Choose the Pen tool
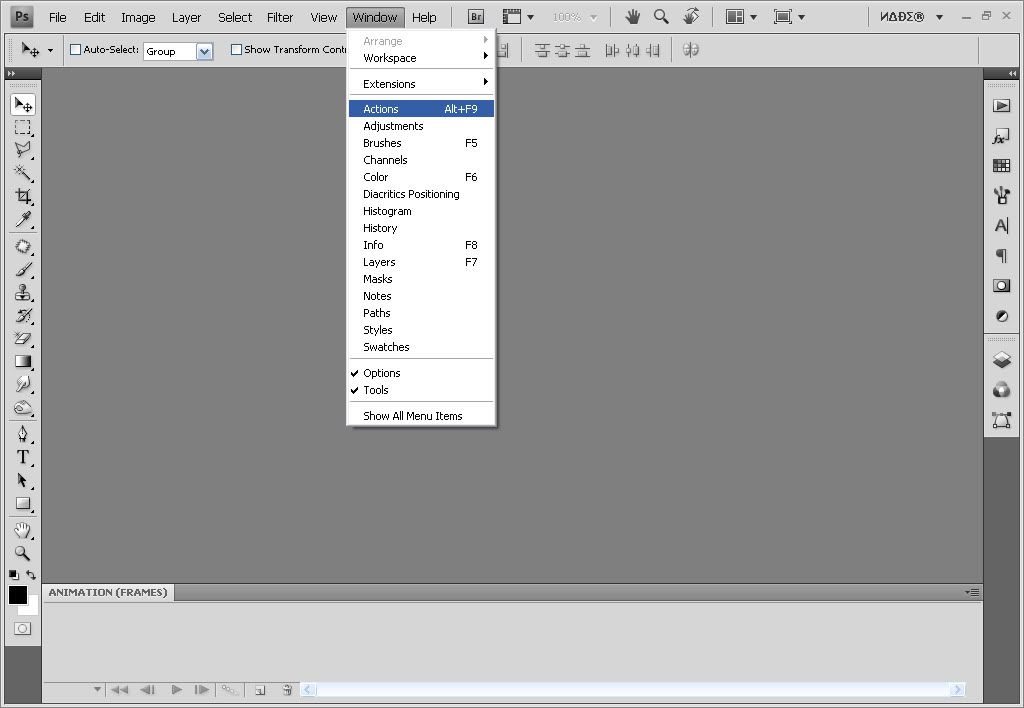Viewport: 1024px width, 708px height. click(x=23, y=434)
